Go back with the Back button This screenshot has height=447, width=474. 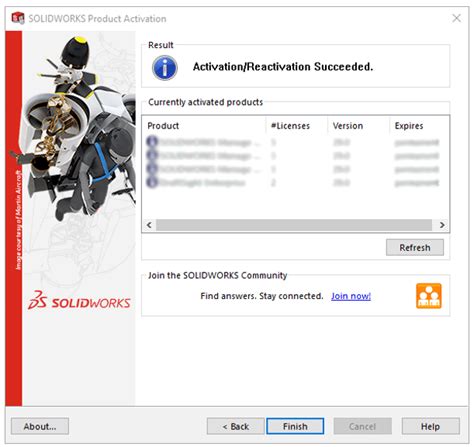tap(235, 426)
